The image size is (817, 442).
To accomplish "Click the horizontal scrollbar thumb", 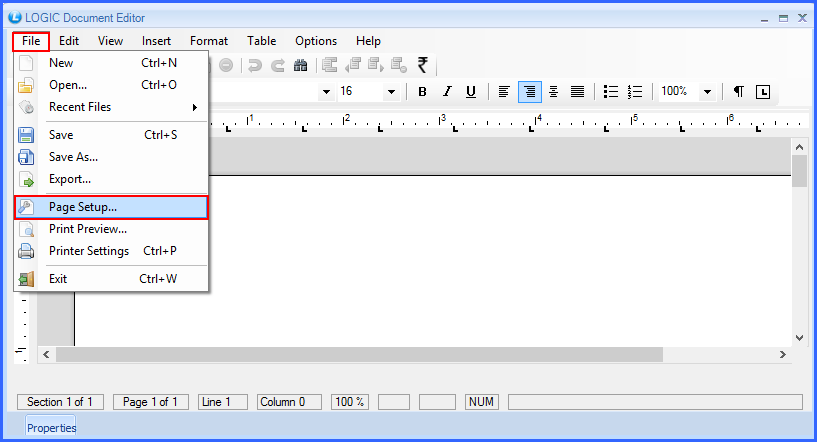I will 360,355.
